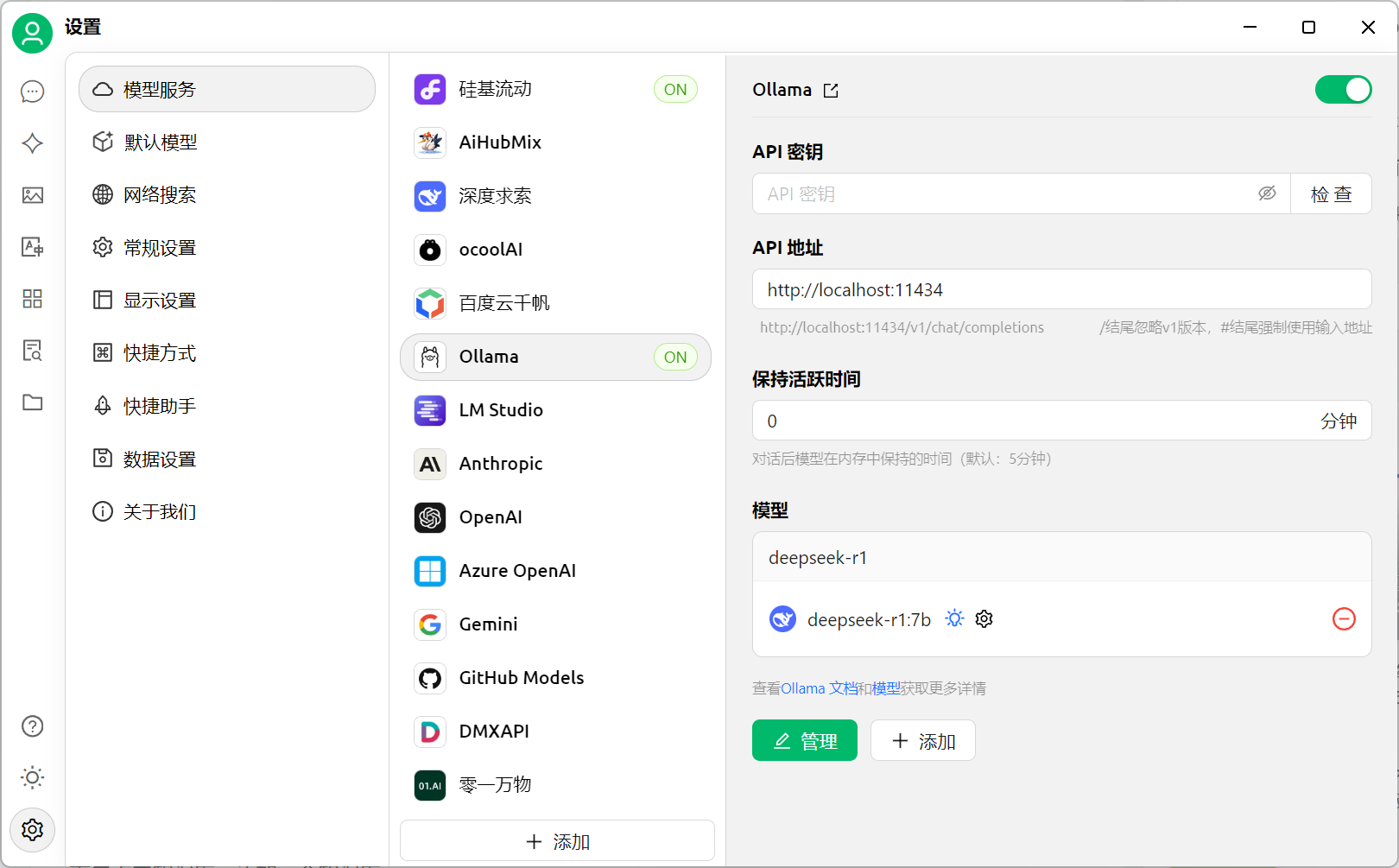Image resolution: width=1399 pixels, height=868 pixels.
Task: Switch theme with the sun icon
Action: pos(33,777)
